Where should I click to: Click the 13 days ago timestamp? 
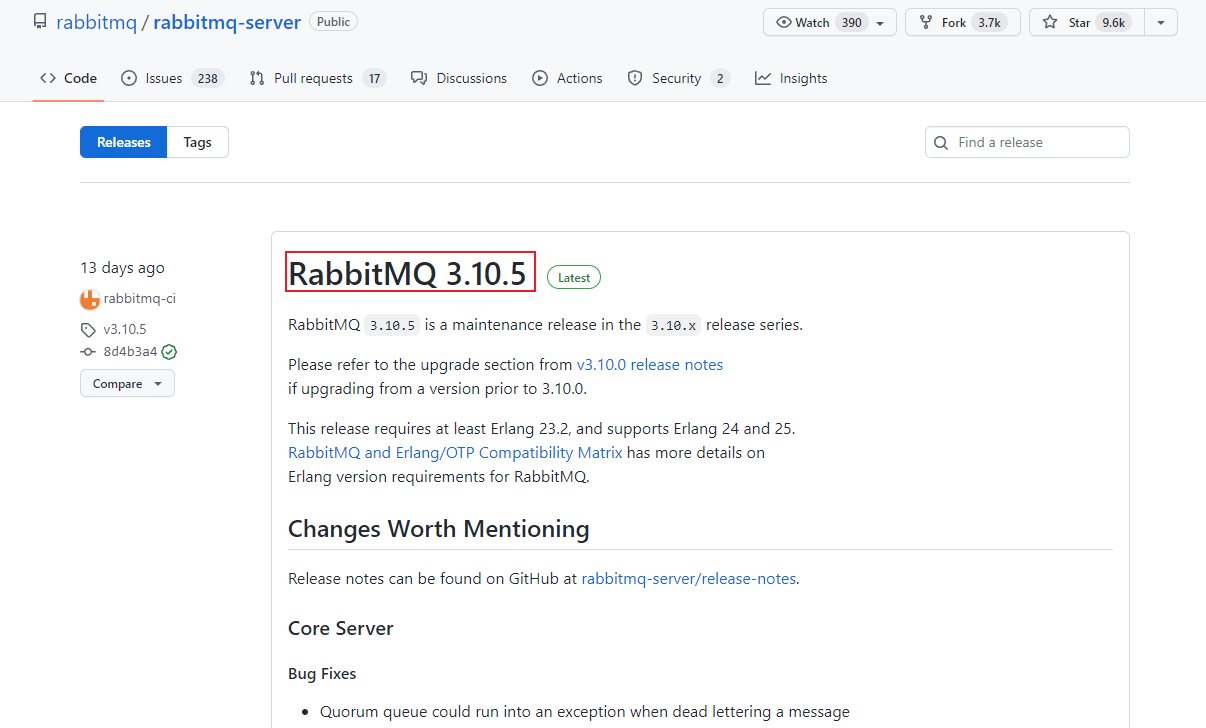pos(122,268)
